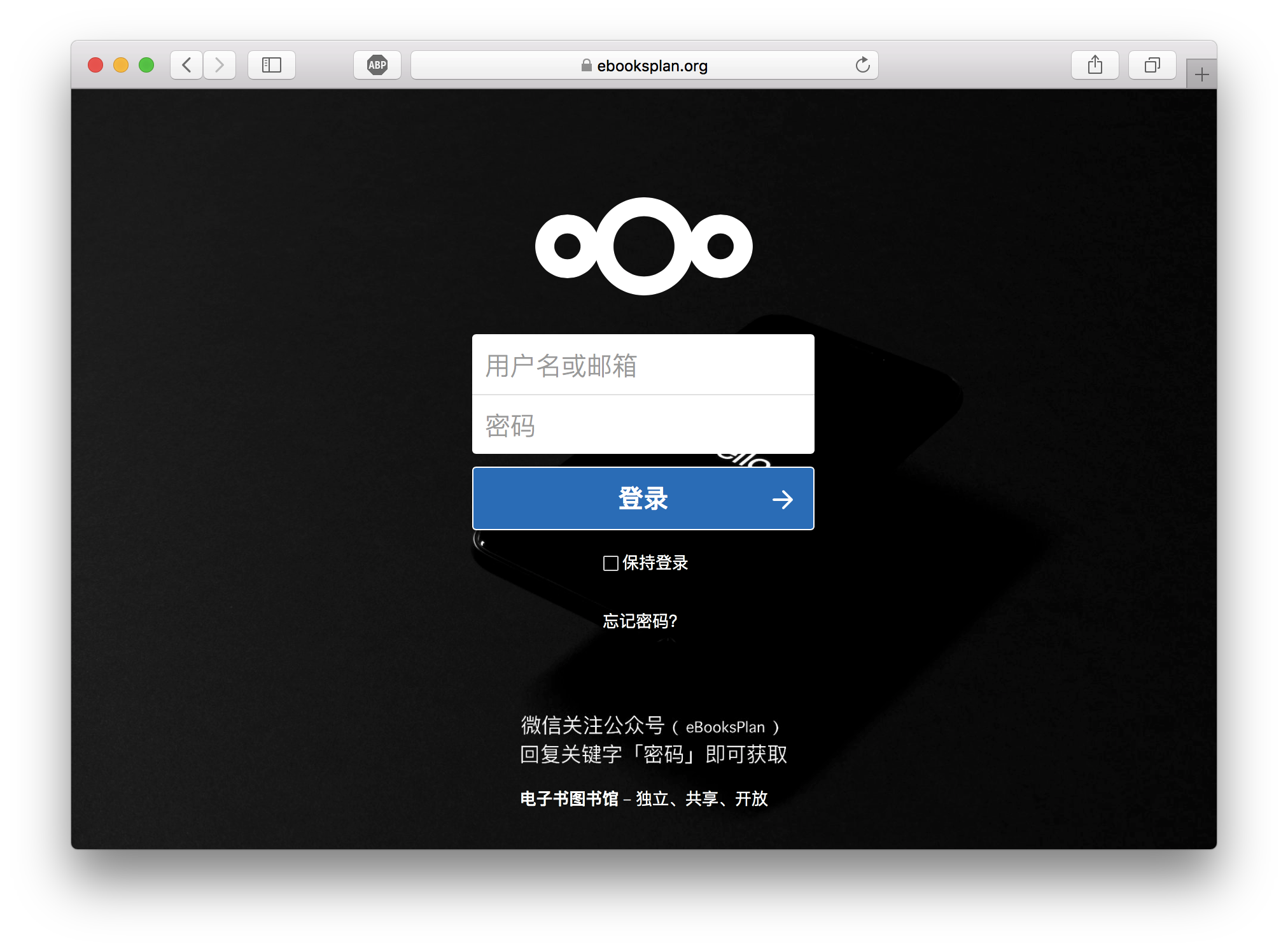
Task: Show the Safari sidebar
Action: (272, 65)
